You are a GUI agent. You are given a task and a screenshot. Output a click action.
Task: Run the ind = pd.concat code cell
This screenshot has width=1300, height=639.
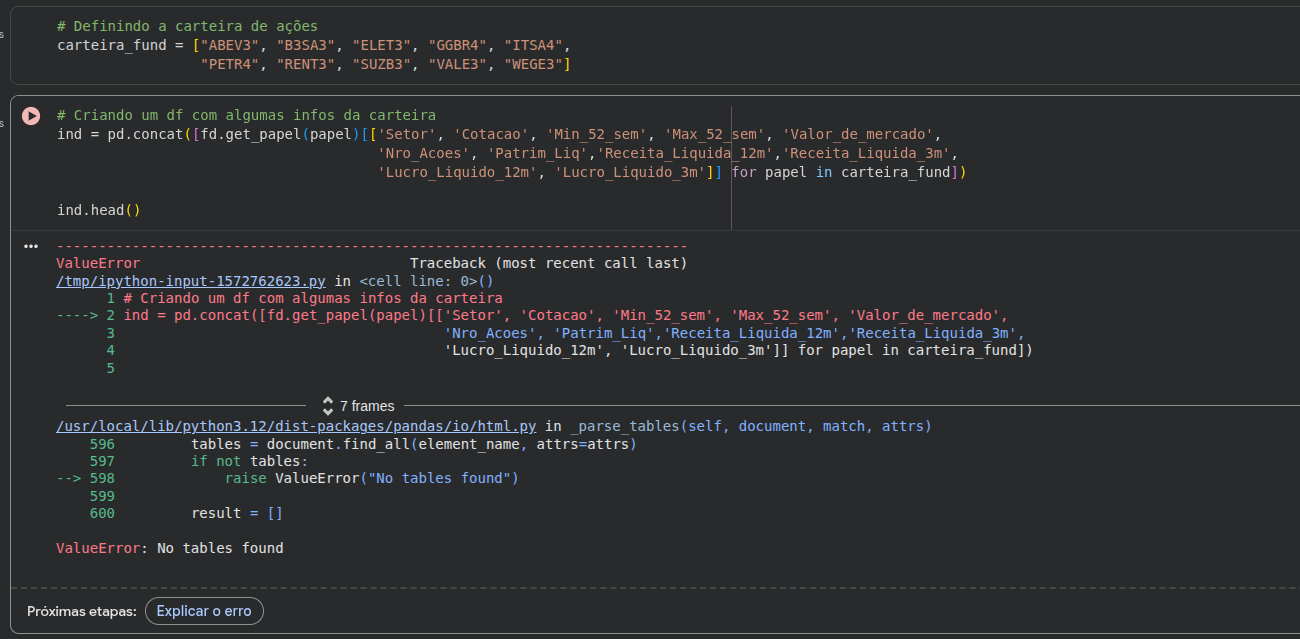[31, 116]
